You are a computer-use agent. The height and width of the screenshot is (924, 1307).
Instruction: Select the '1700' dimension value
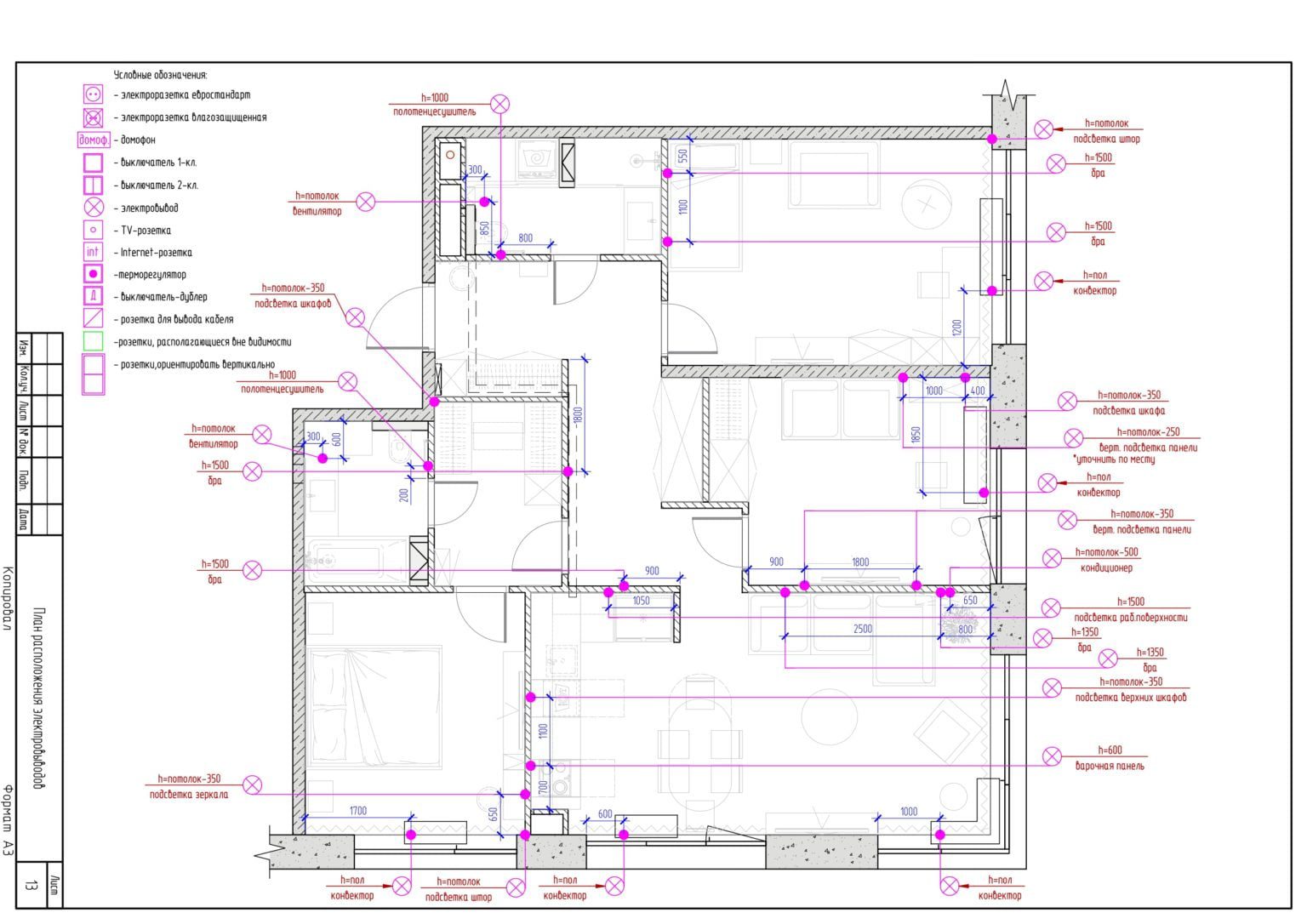click(358, 811)
